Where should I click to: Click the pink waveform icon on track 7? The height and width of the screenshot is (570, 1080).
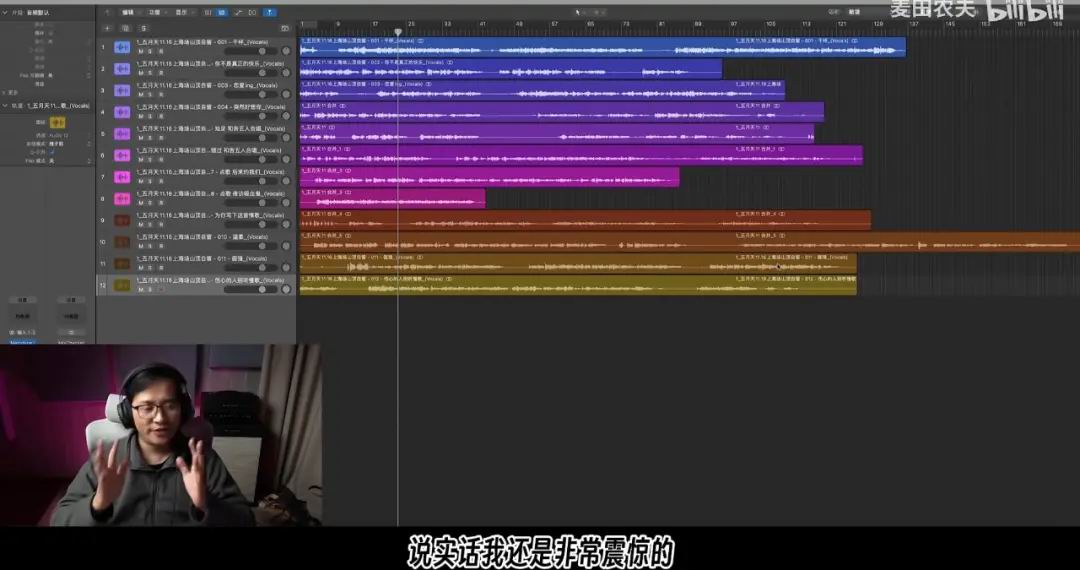122,177
